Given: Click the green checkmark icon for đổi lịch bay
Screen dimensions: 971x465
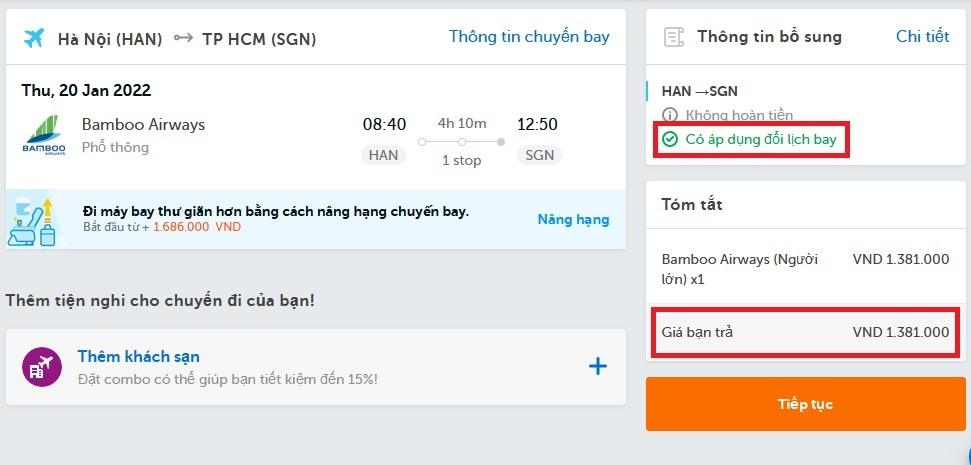Looking at the screenshot, I should (x=670, y=140).
